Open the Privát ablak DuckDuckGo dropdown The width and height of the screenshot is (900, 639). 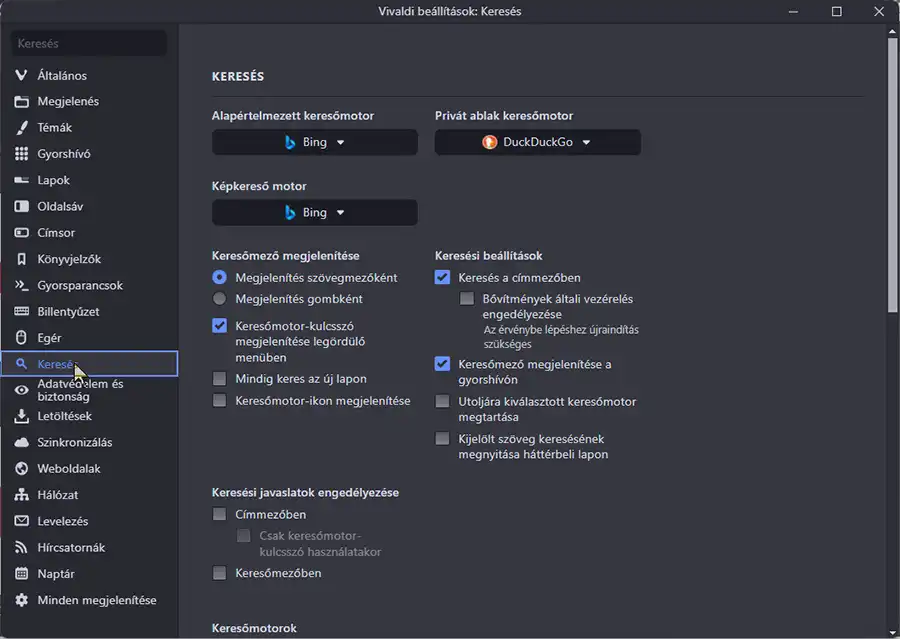tap(537, 142)
